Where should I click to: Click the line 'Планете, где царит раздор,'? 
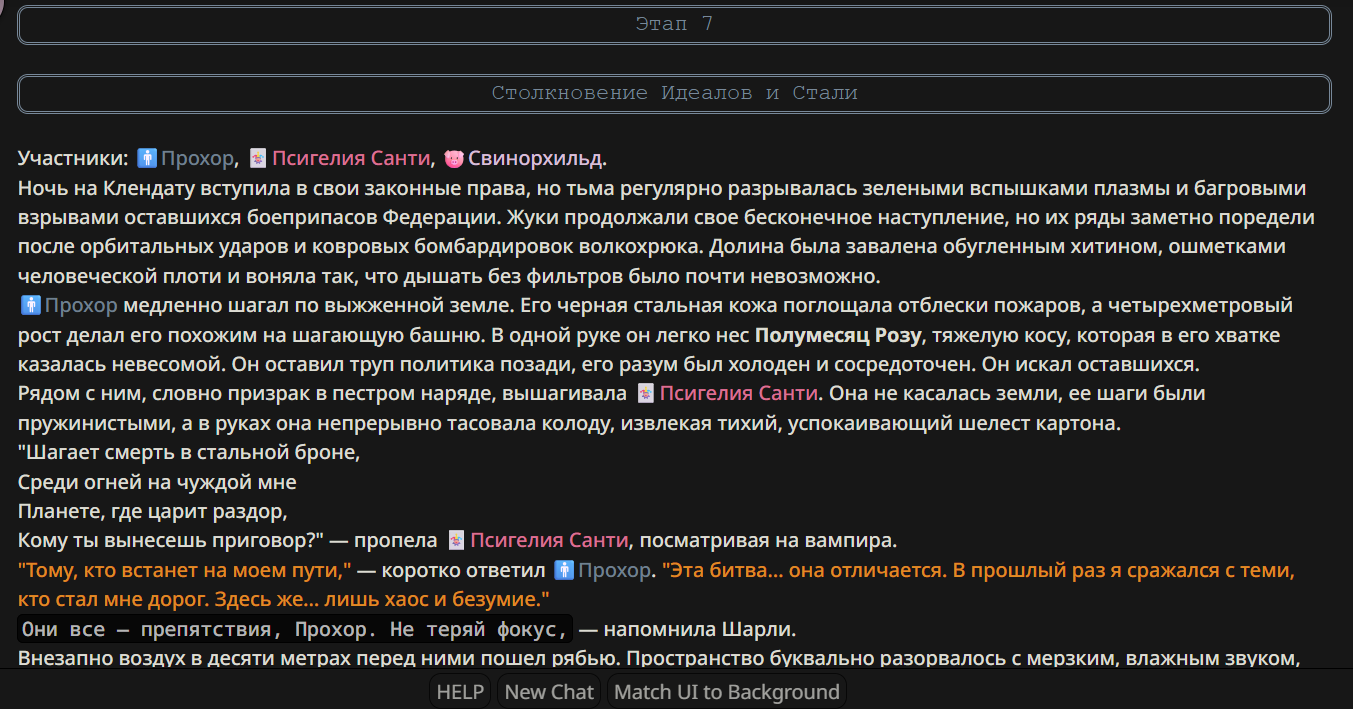click(x=153, y=511)
